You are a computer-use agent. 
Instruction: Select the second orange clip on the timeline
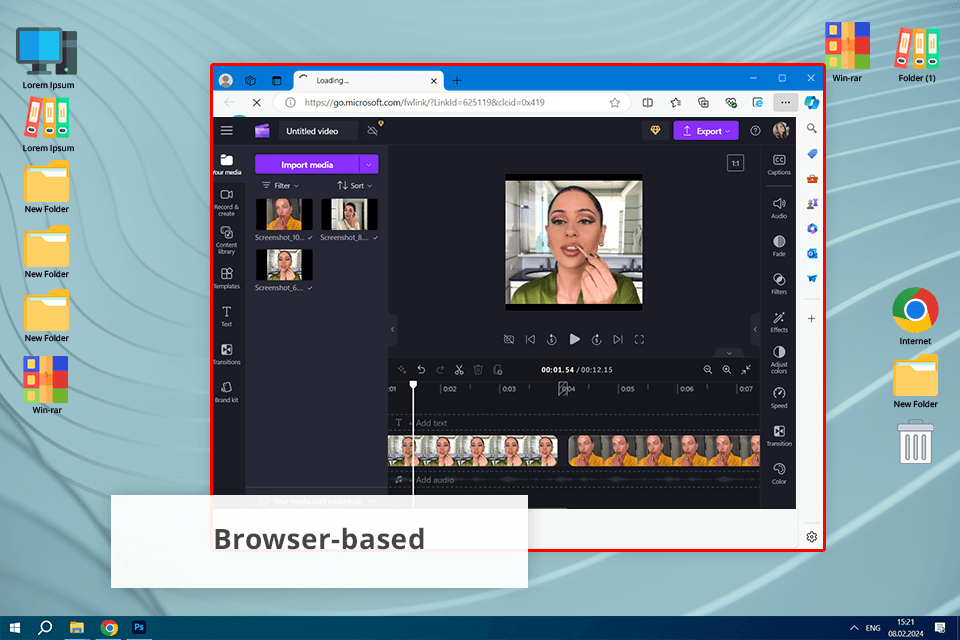pos(664,451)
